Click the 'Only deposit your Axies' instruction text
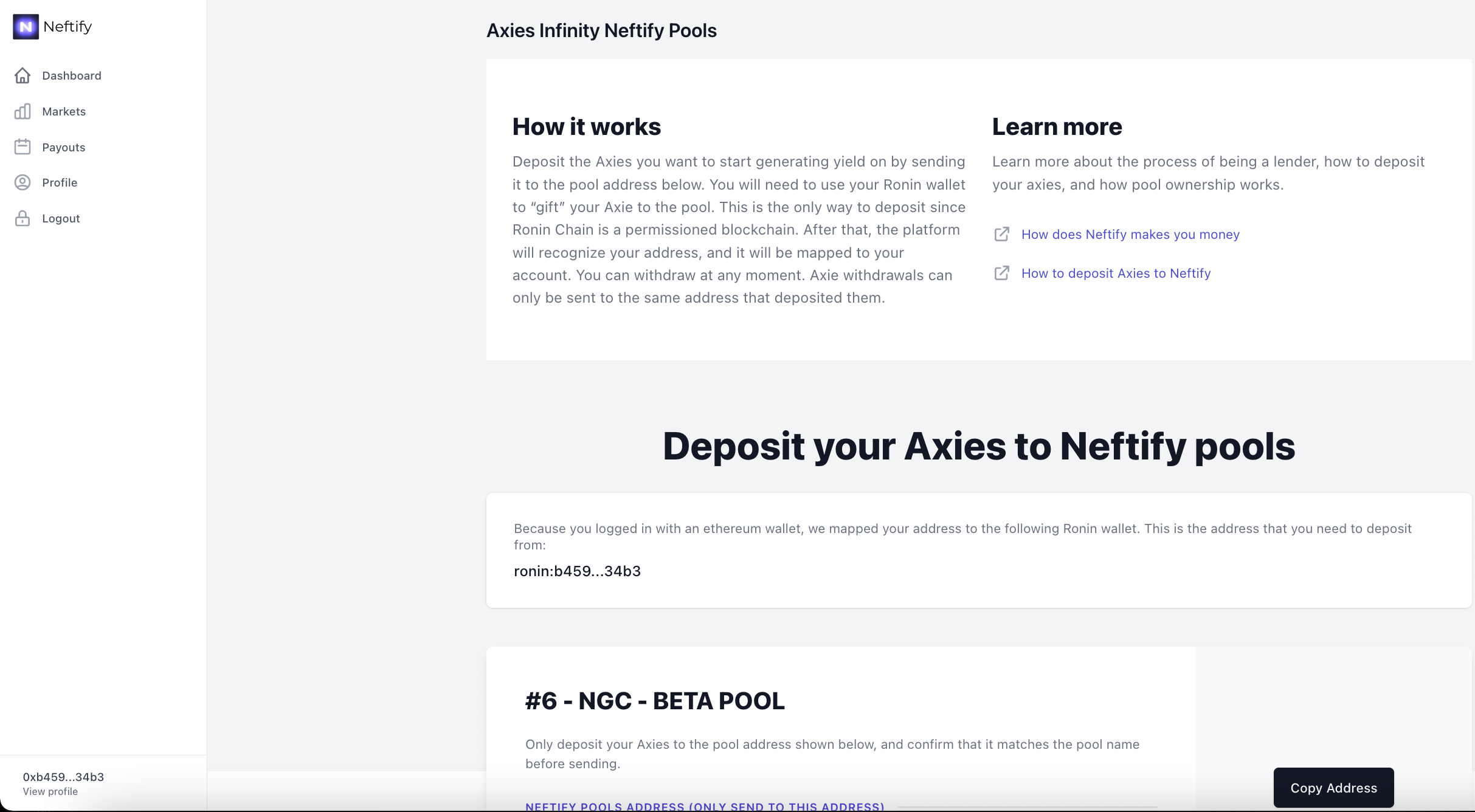1475x812 pixels. click(832, 754)
